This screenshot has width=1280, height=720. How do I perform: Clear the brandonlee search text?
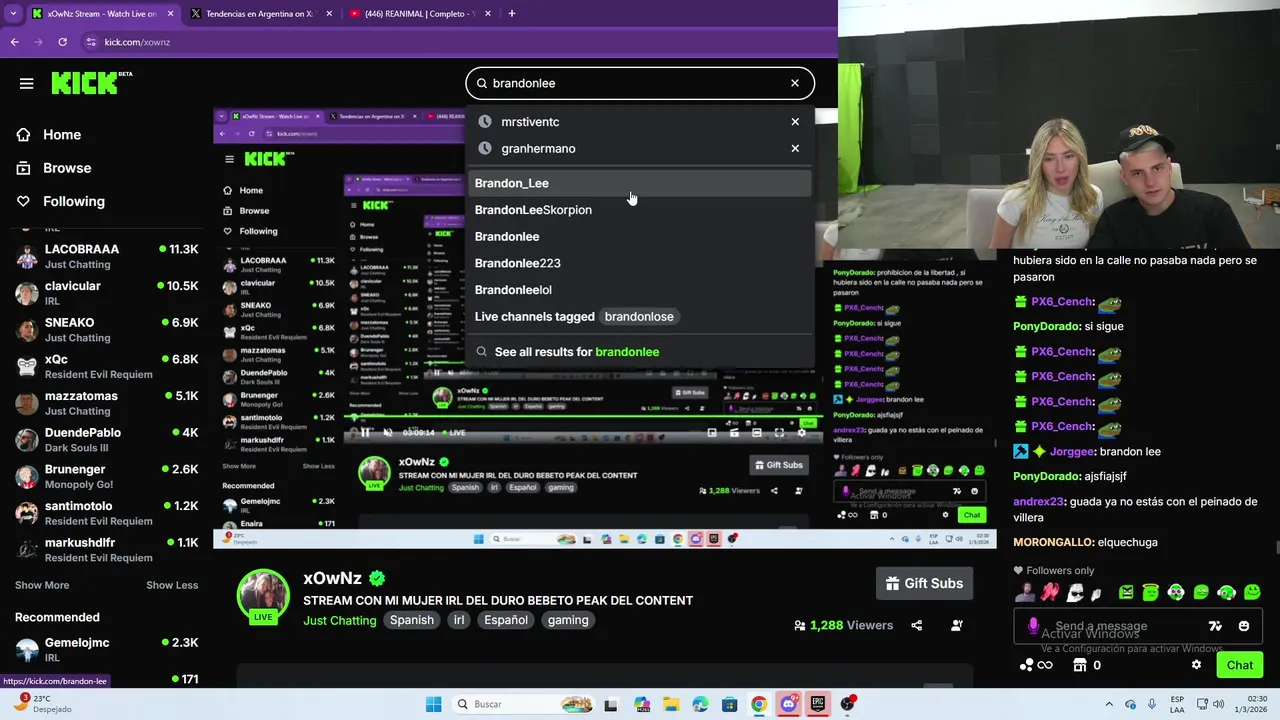pyautogui.click(x=795, y=83)
